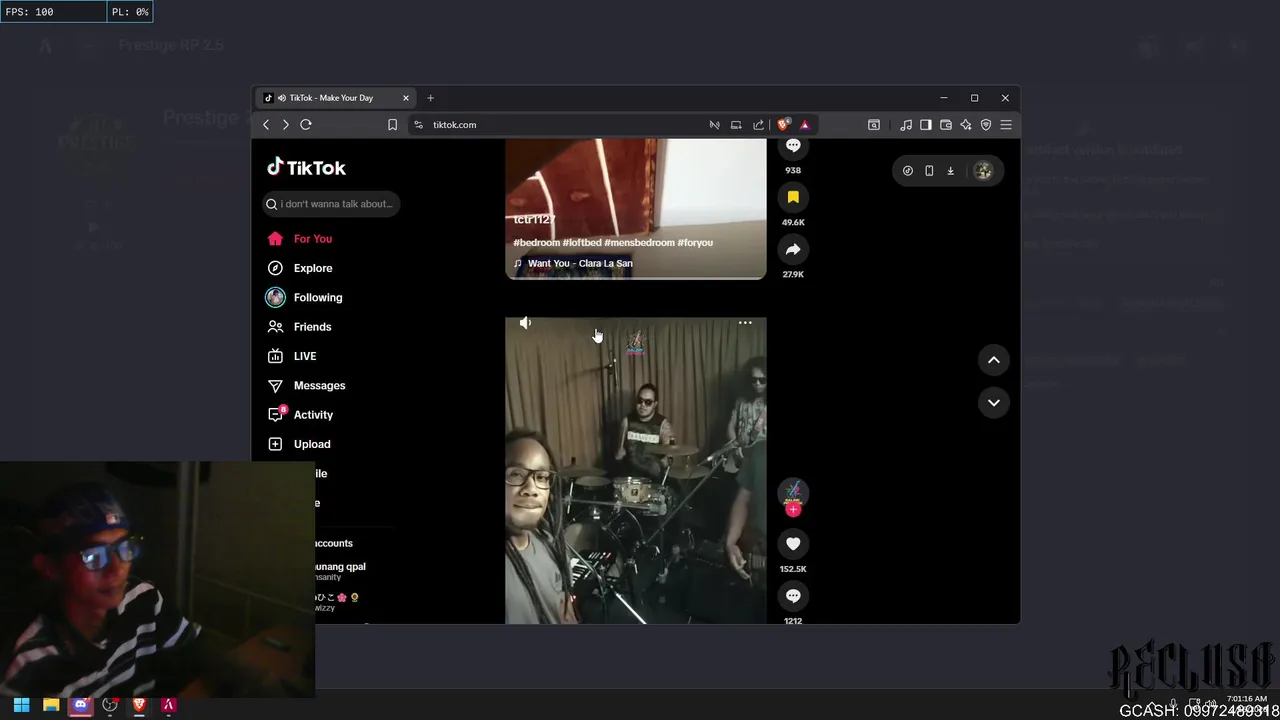Click the Brave browser taskbar icon
This screenshot has height=720, width=1280.
tap(139, 705)
